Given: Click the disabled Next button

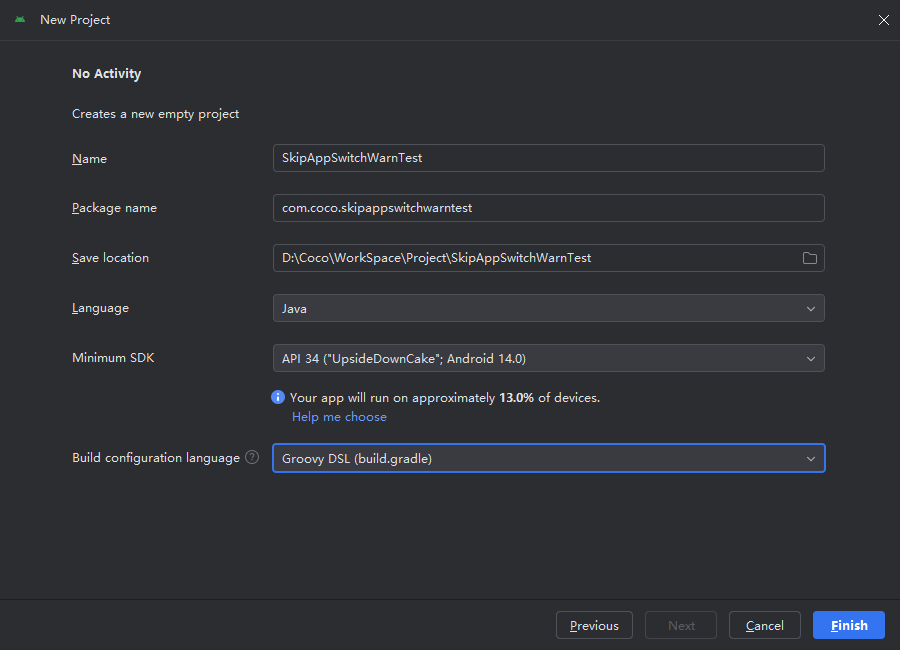Looking at the screenshot, I should click(x=681, y=625).
